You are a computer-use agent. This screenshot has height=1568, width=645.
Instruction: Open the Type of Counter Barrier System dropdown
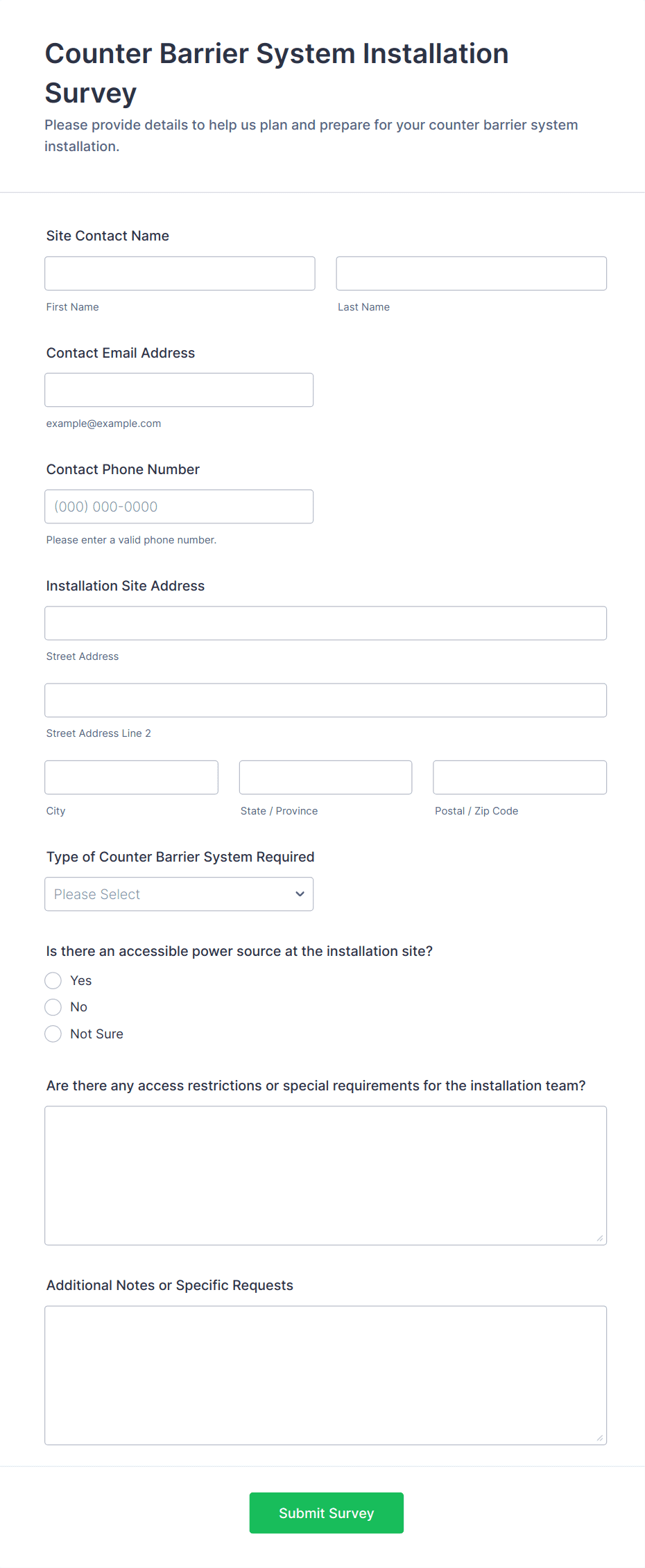point(179,894)
